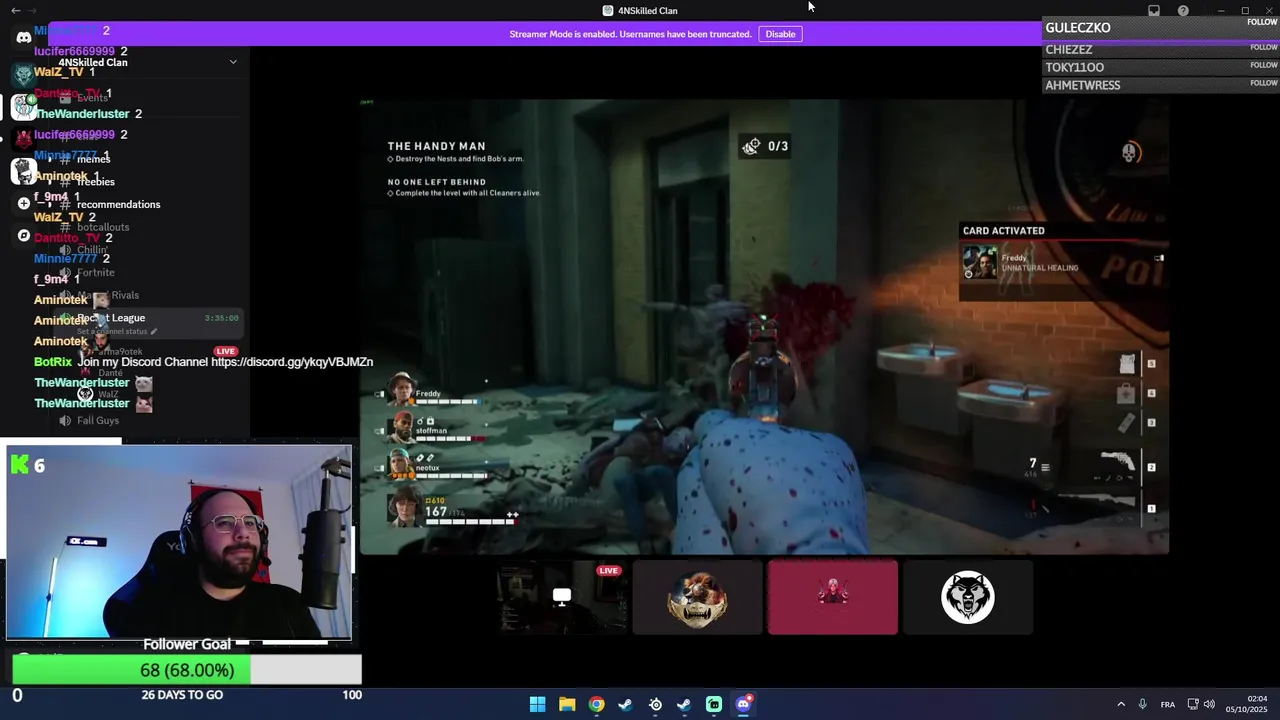Click FOLLOW next to CHIEZEZ
This screenshot has height=720, width=1280.
click(x=1263, y=47)
